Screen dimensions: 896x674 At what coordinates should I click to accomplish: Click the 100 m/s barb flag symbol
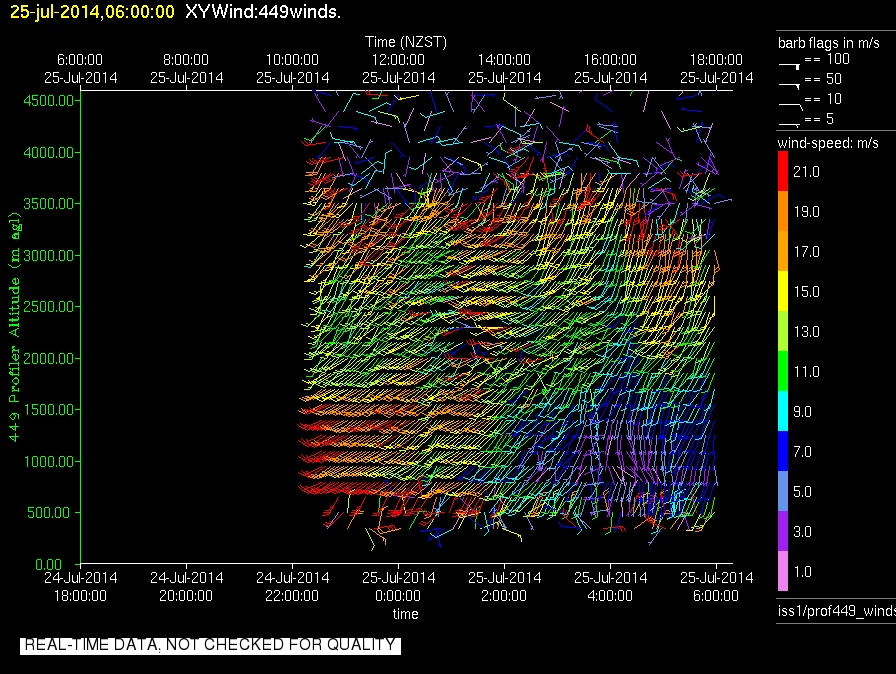click(789, 66)
